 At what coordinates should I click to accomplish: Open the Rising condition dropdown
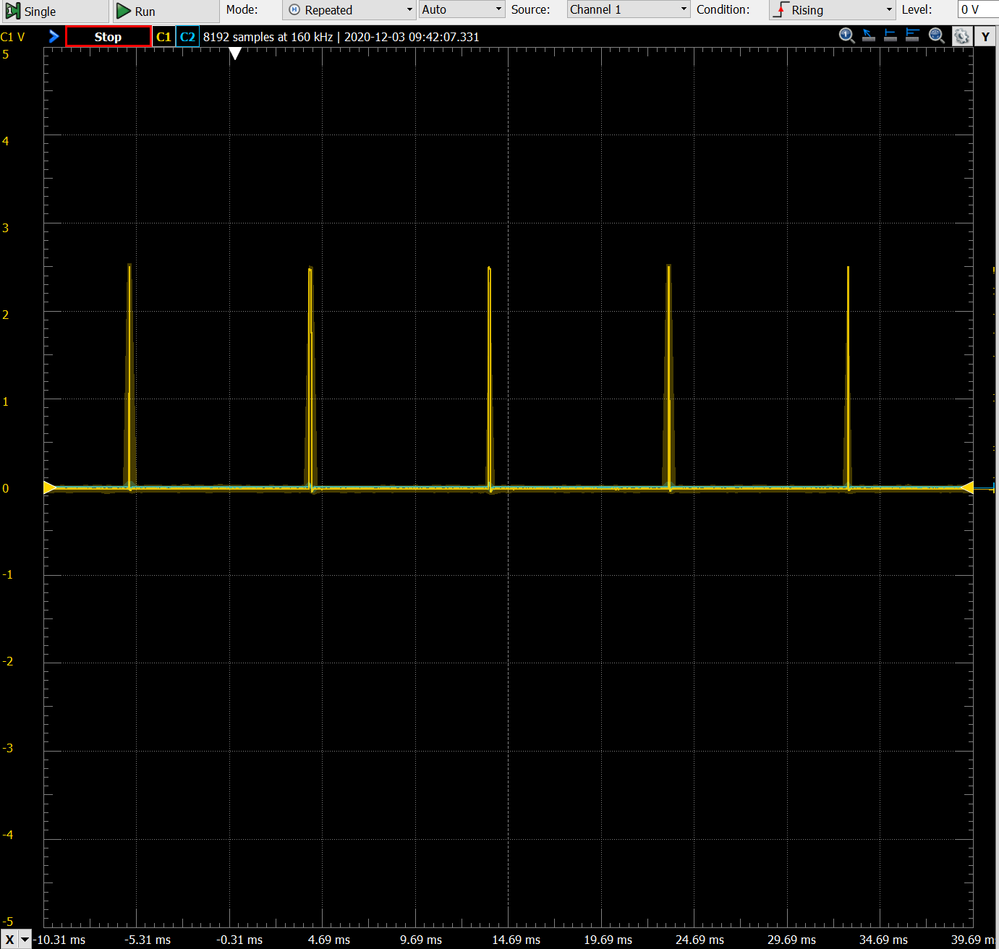832,10
